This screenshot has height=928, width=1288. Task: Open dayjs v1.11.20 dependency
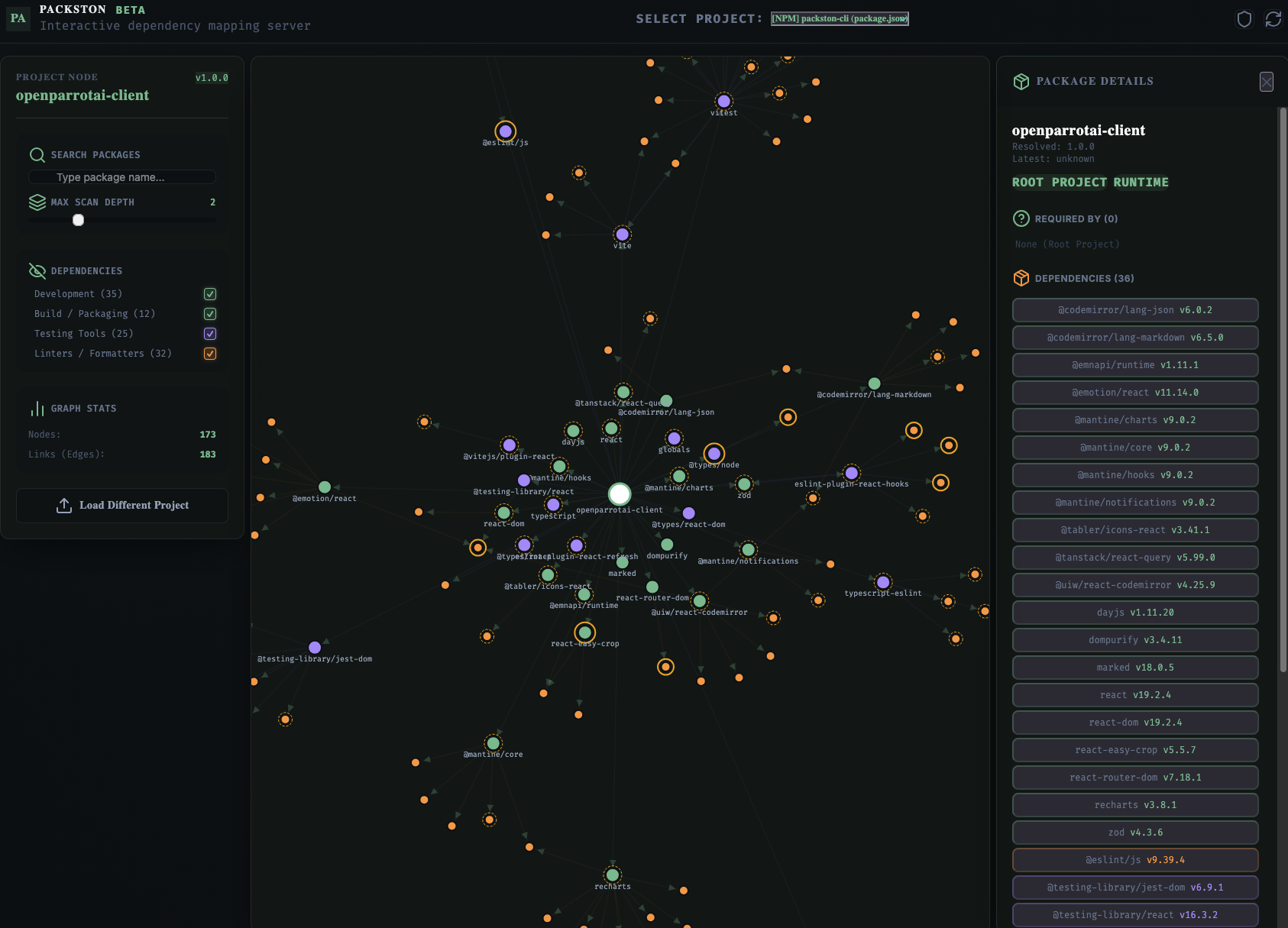coord(1135,613)
